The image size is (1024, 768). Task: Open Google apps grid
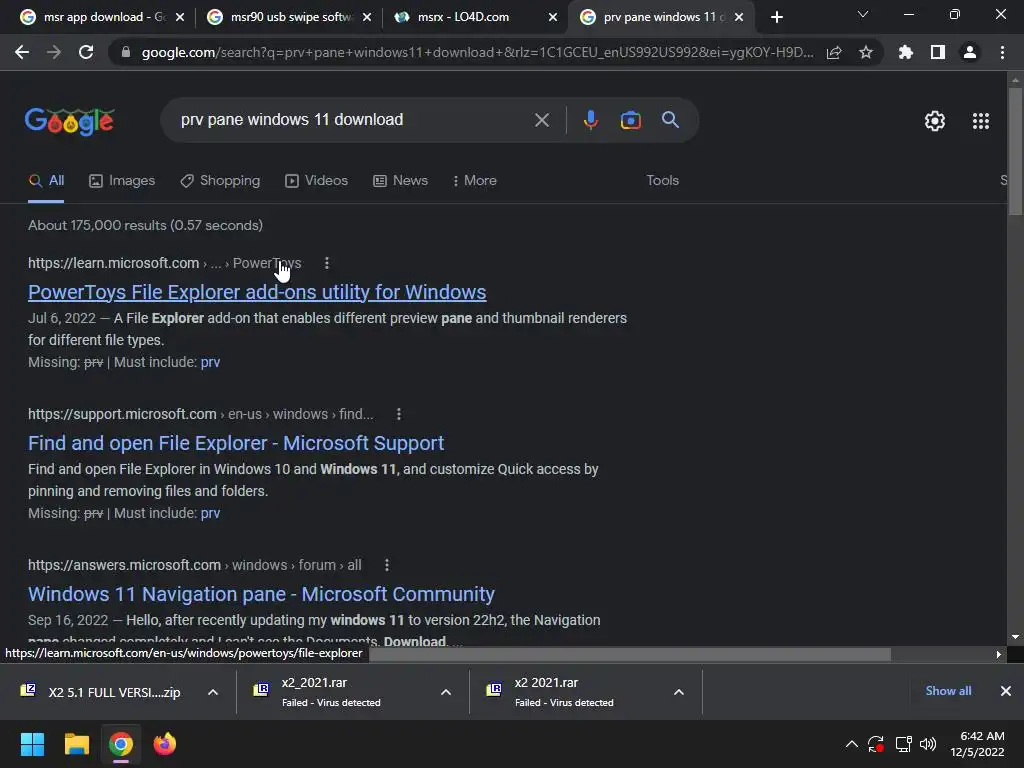click(x=981, y=121)
